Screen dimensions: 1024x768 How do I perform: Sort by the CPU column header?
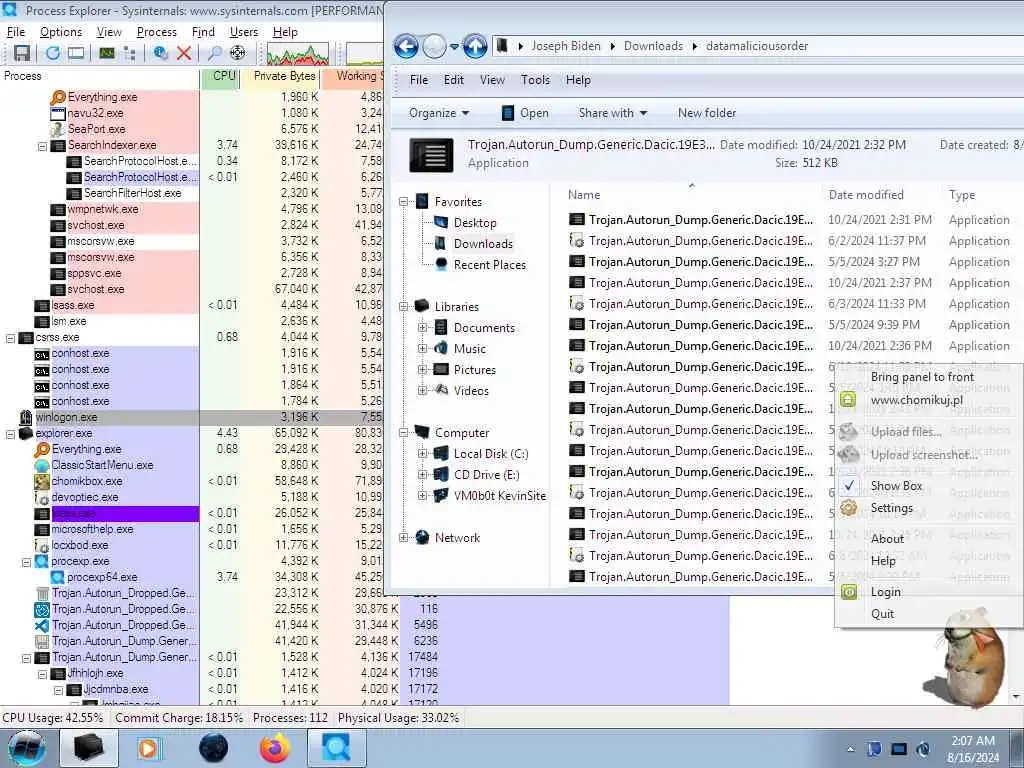(x=219, y=76)
